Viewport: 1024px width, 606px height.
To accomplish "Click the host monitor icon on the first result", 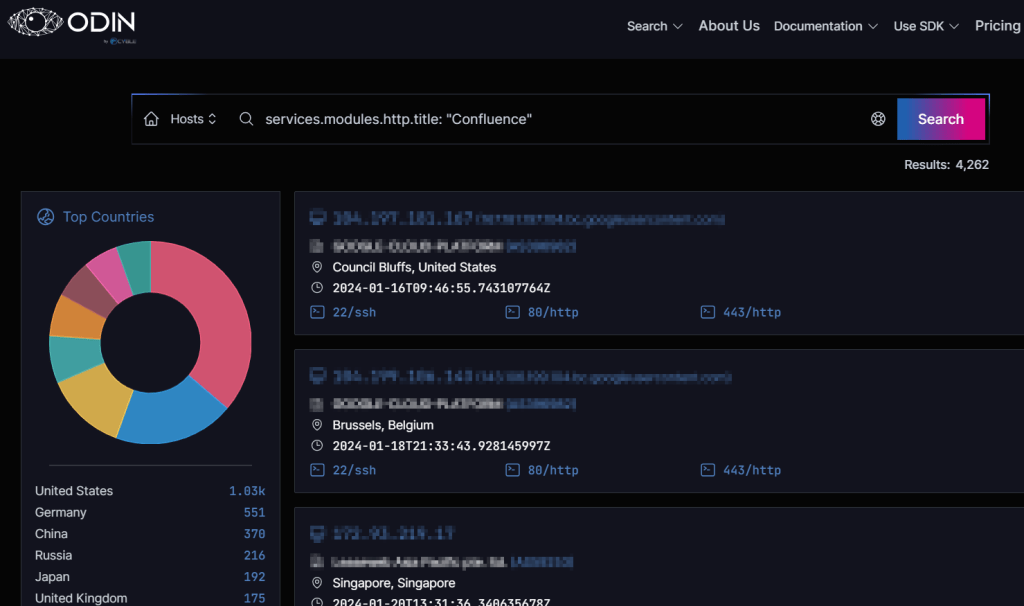I will pyautogui.click(x=317, y=215).
